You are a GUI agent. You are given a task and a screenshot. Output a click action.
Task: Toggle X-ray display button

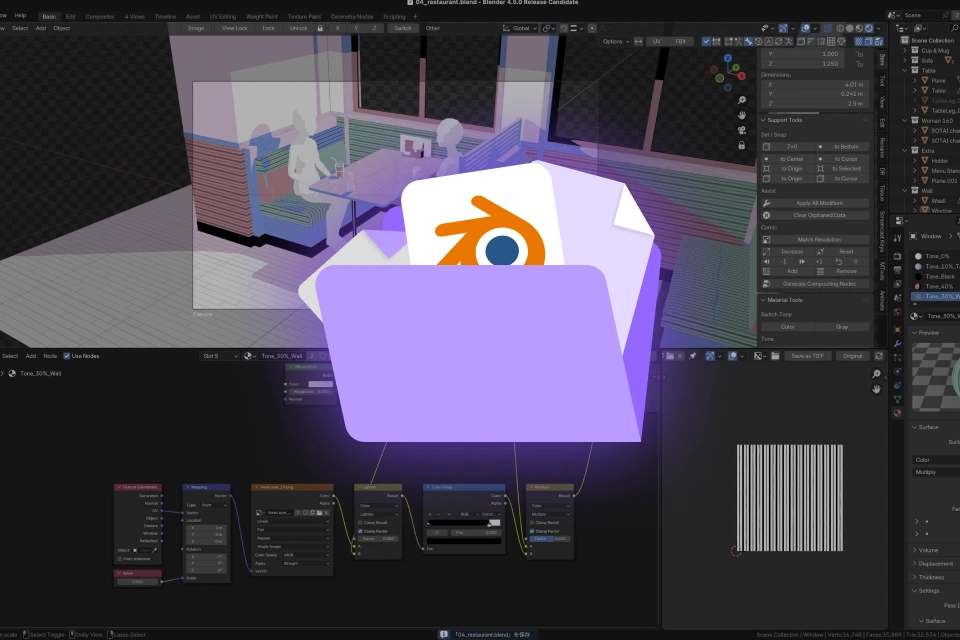click(828, 28)
